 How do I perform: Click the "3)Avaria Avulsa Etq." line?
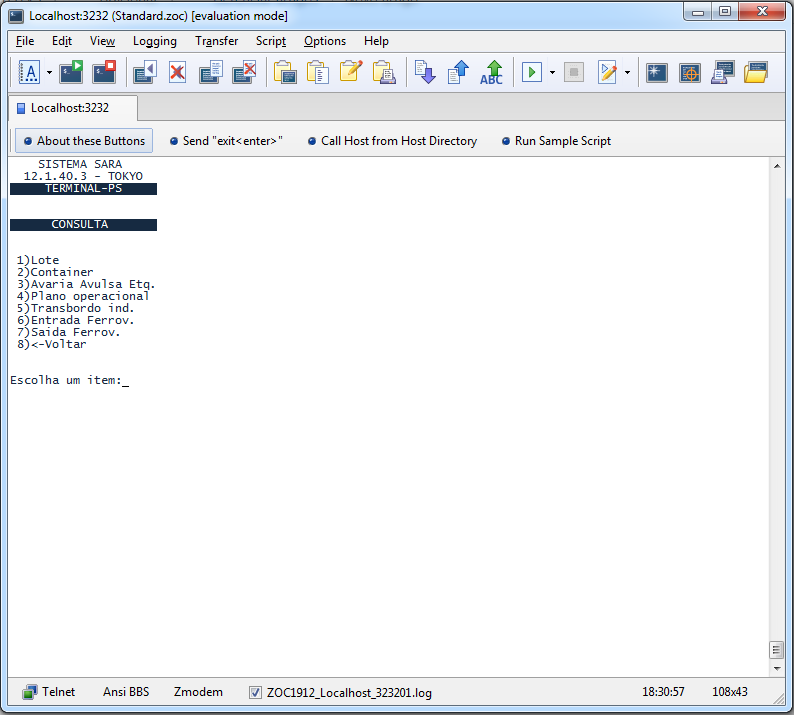point(86,284)
